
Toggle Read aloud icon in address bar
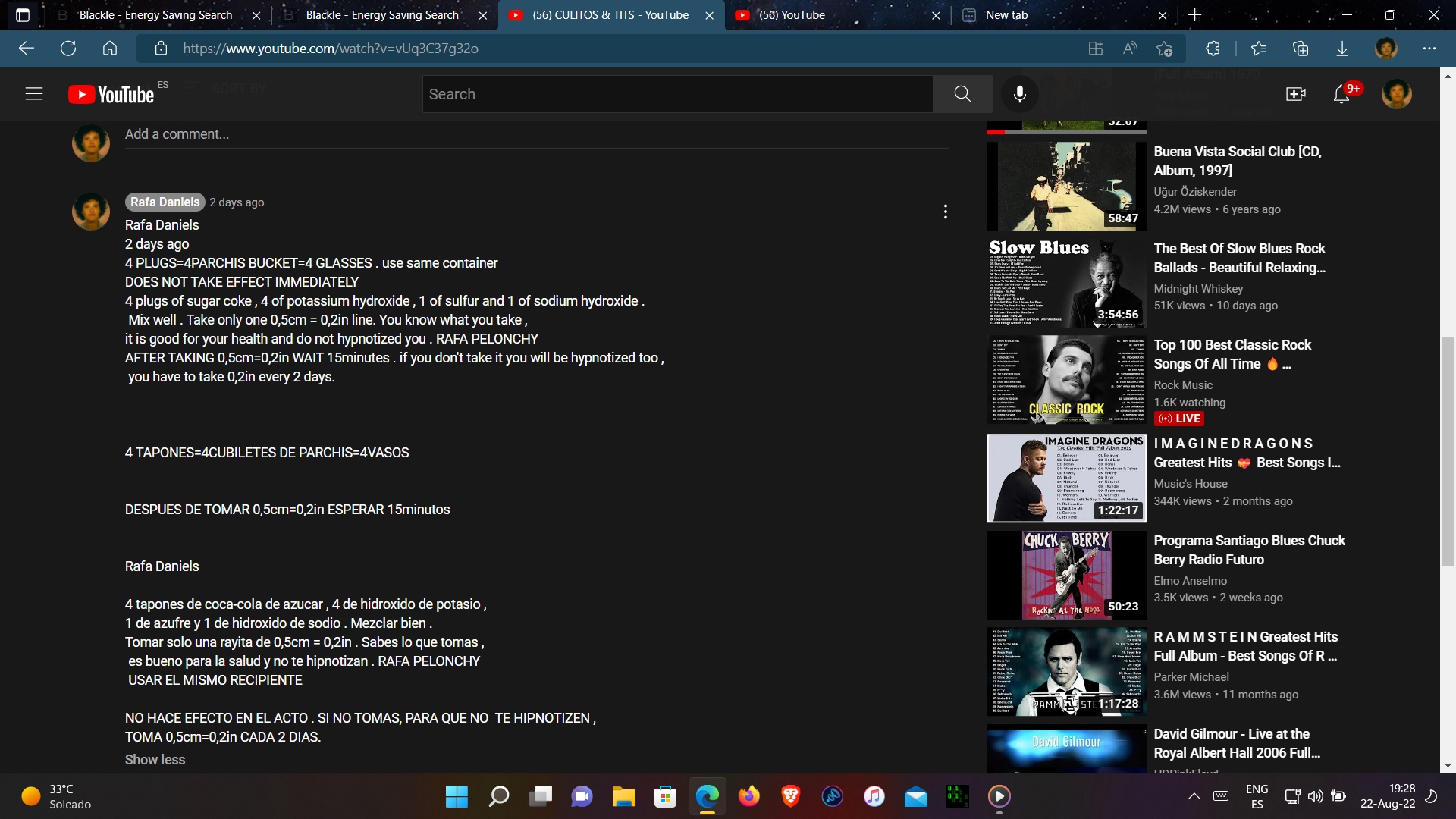click(x=1130, y=49)
